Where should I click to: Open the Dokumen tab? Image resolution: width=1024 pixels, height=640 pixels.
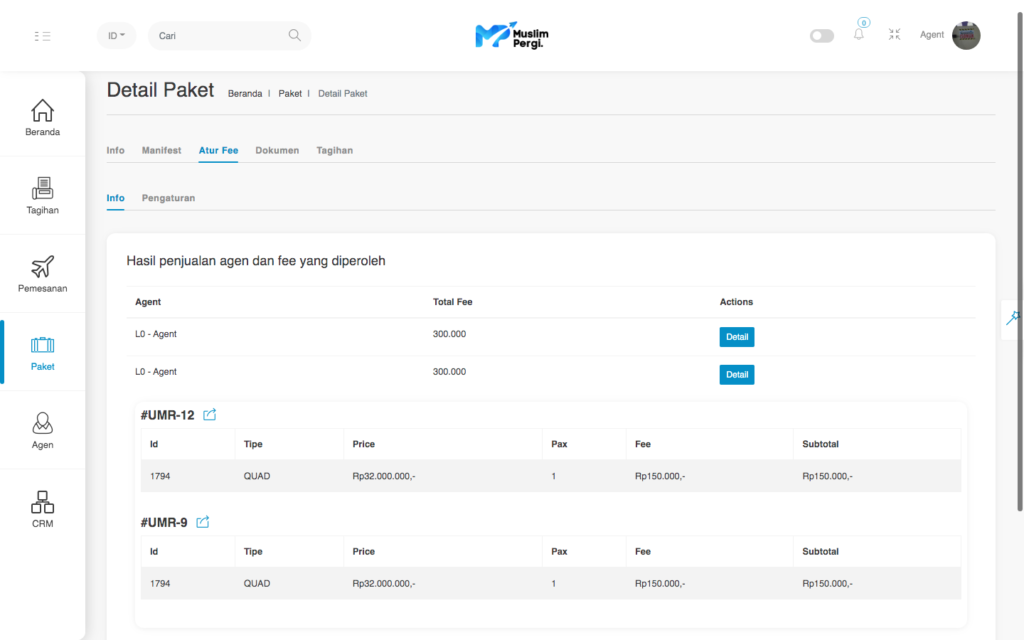pos(277,150)
